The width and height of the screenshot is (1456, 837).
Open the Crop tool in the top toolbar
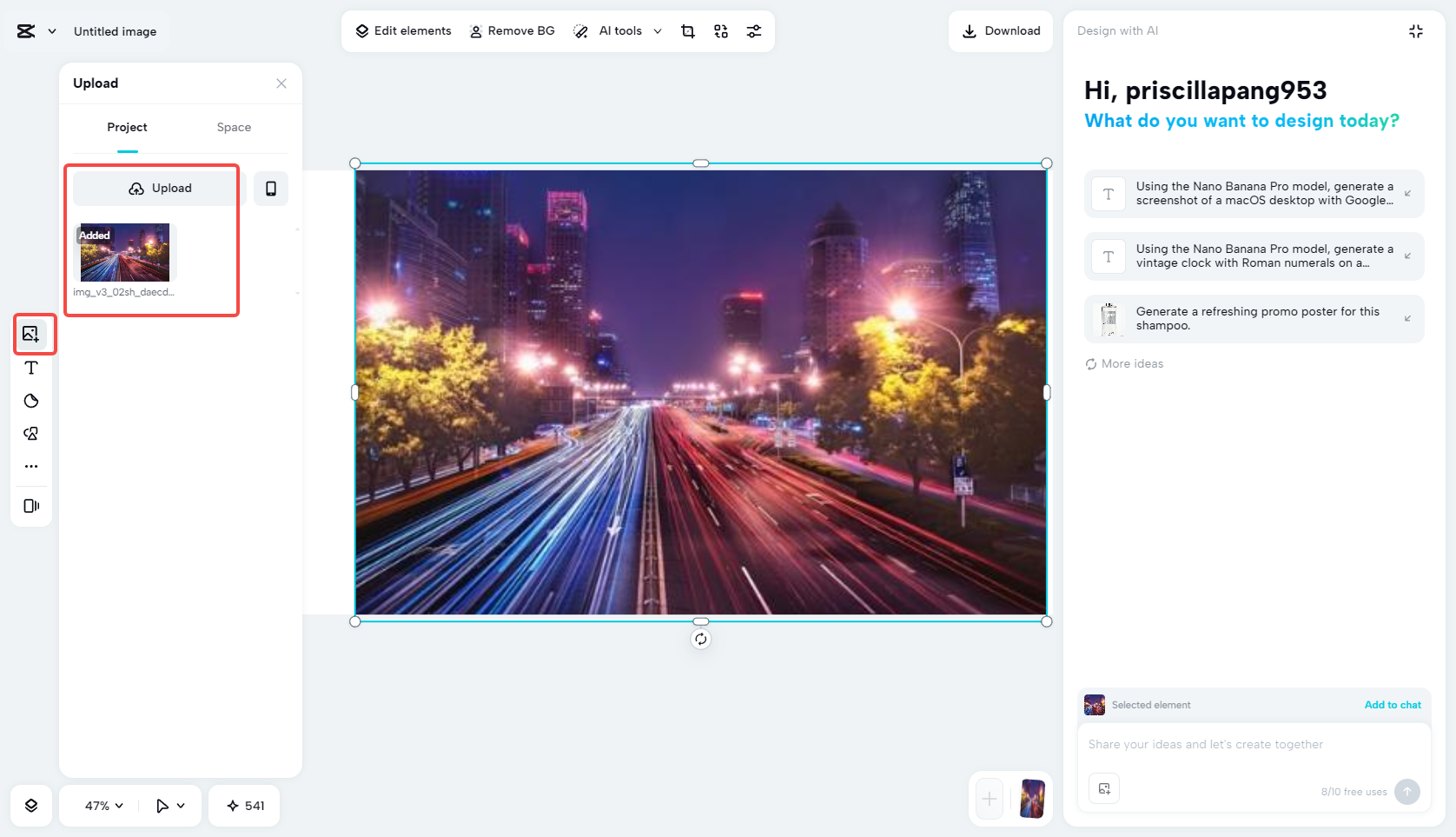(x=687, y=30)
